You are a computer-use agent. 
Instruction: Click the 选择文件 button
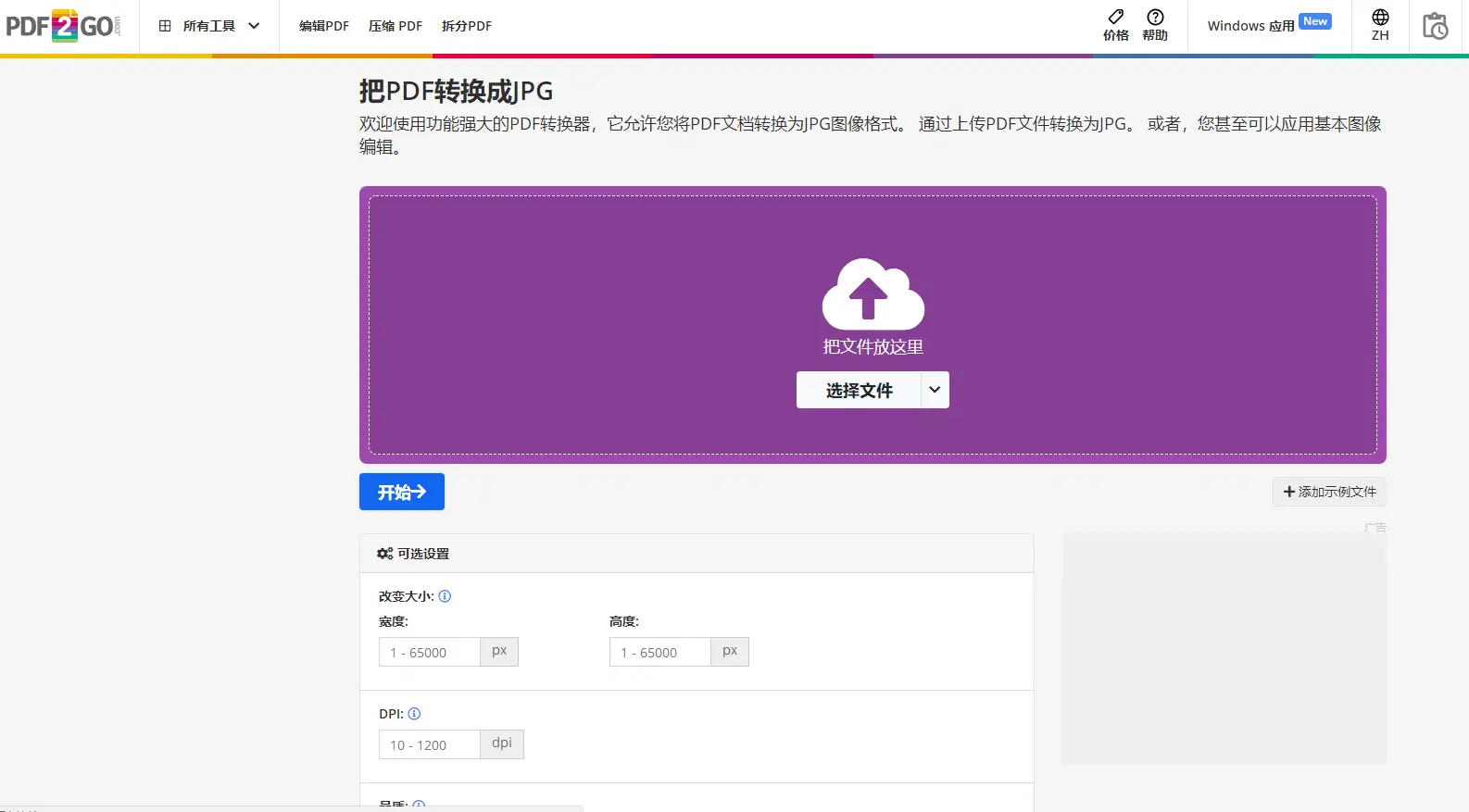pyautogui.click(x=859, y=390)
